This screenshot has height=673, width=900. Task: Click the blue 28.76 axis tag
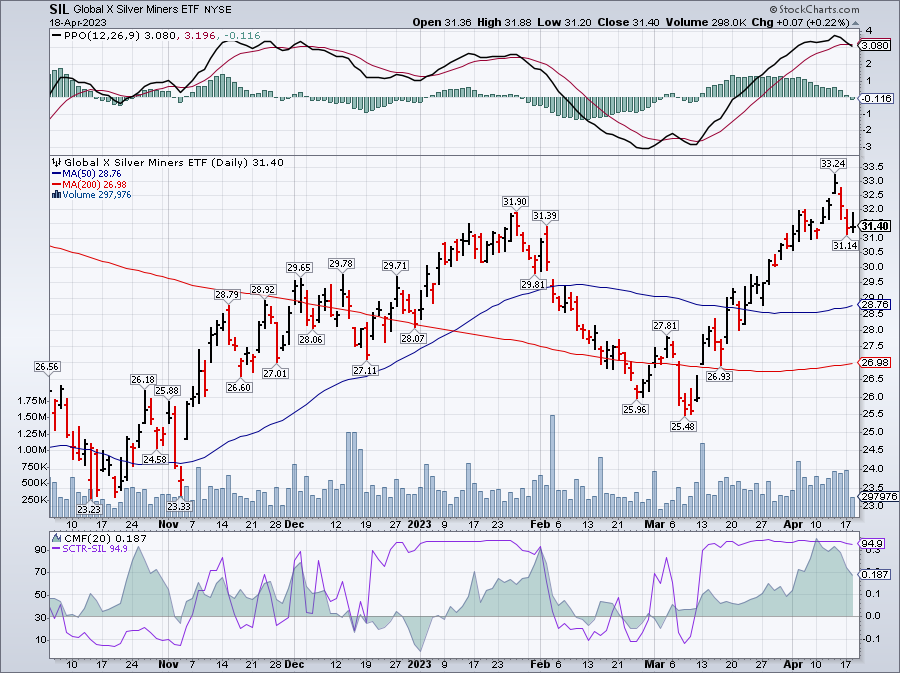875,304
